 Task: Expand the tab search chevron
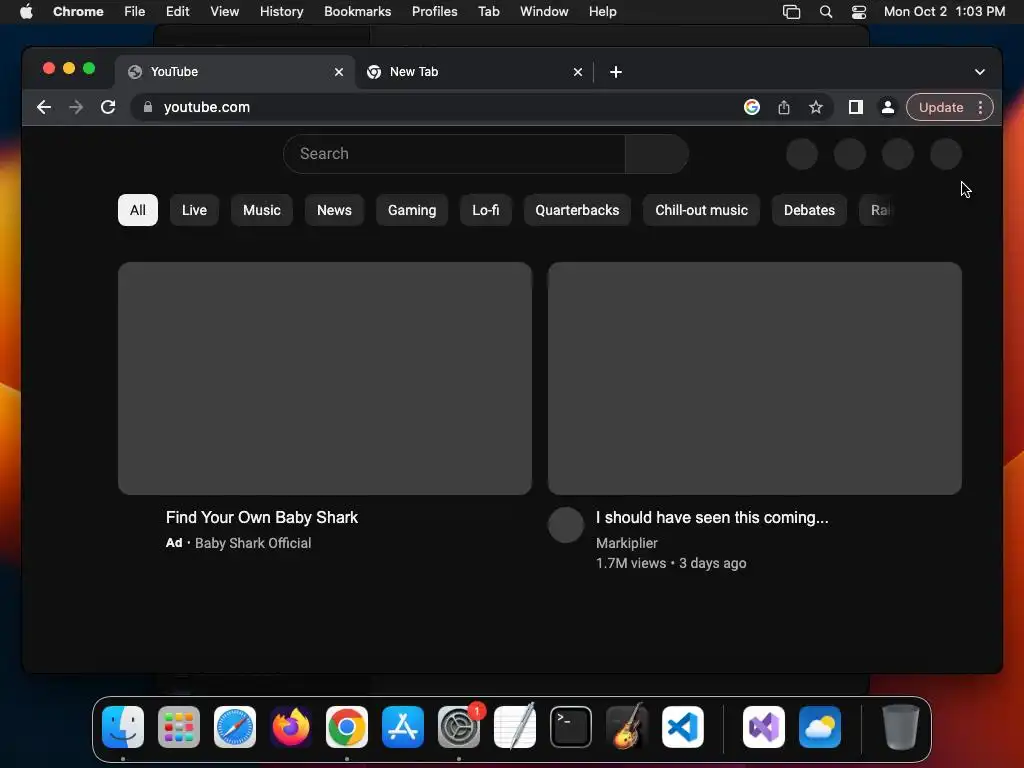[x=980, y=72]
